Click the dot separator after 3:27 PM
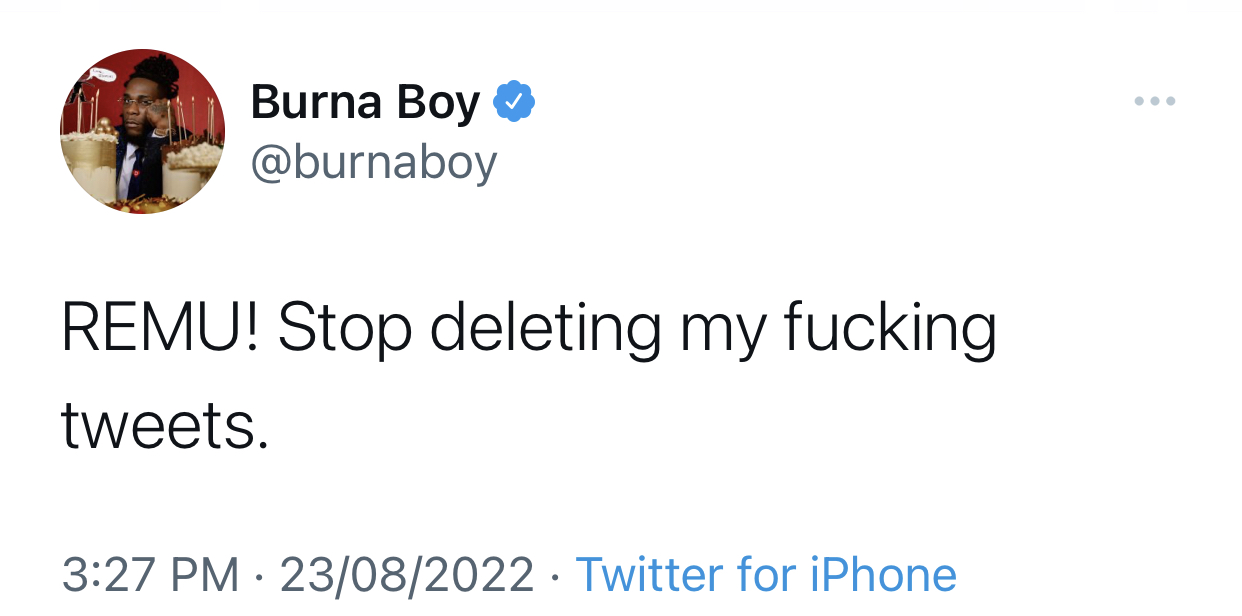 (x=259, y=576)
